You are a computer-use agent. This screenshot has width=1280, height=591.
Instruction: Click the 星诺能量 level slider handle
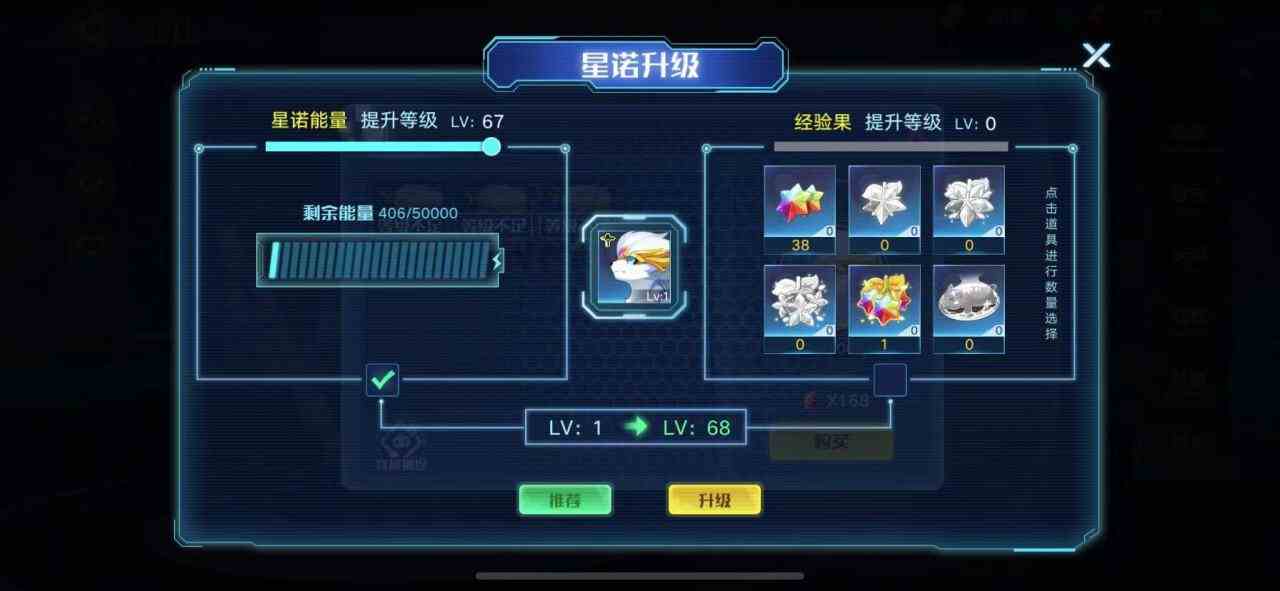click(491, 147)
